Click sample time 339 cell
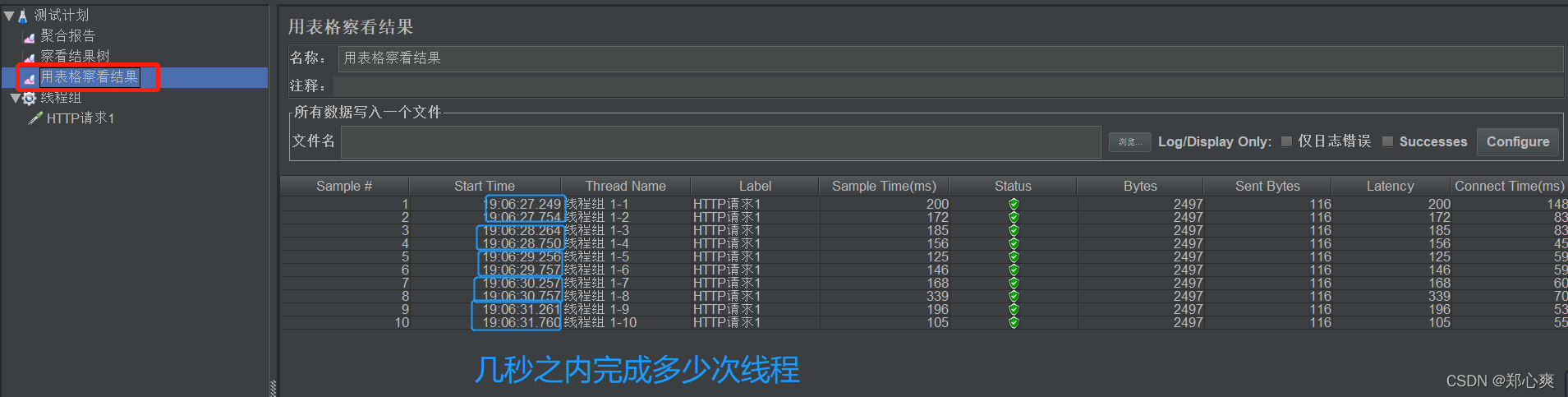 [885, 296]
